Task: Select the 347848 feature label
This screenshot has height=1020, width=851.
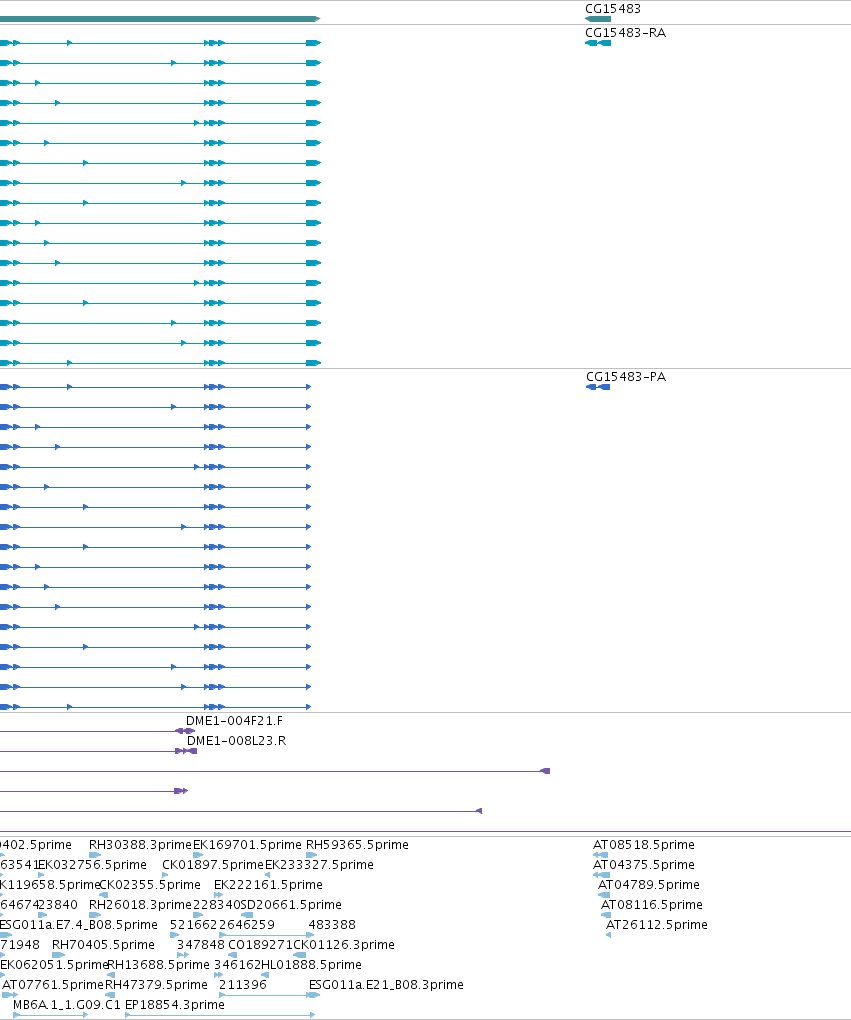Action: (200, 945)
